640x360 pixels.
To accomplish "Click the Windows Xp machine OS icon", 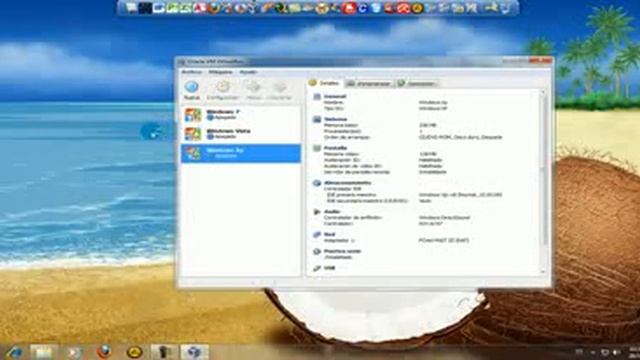I will (193, 153).
